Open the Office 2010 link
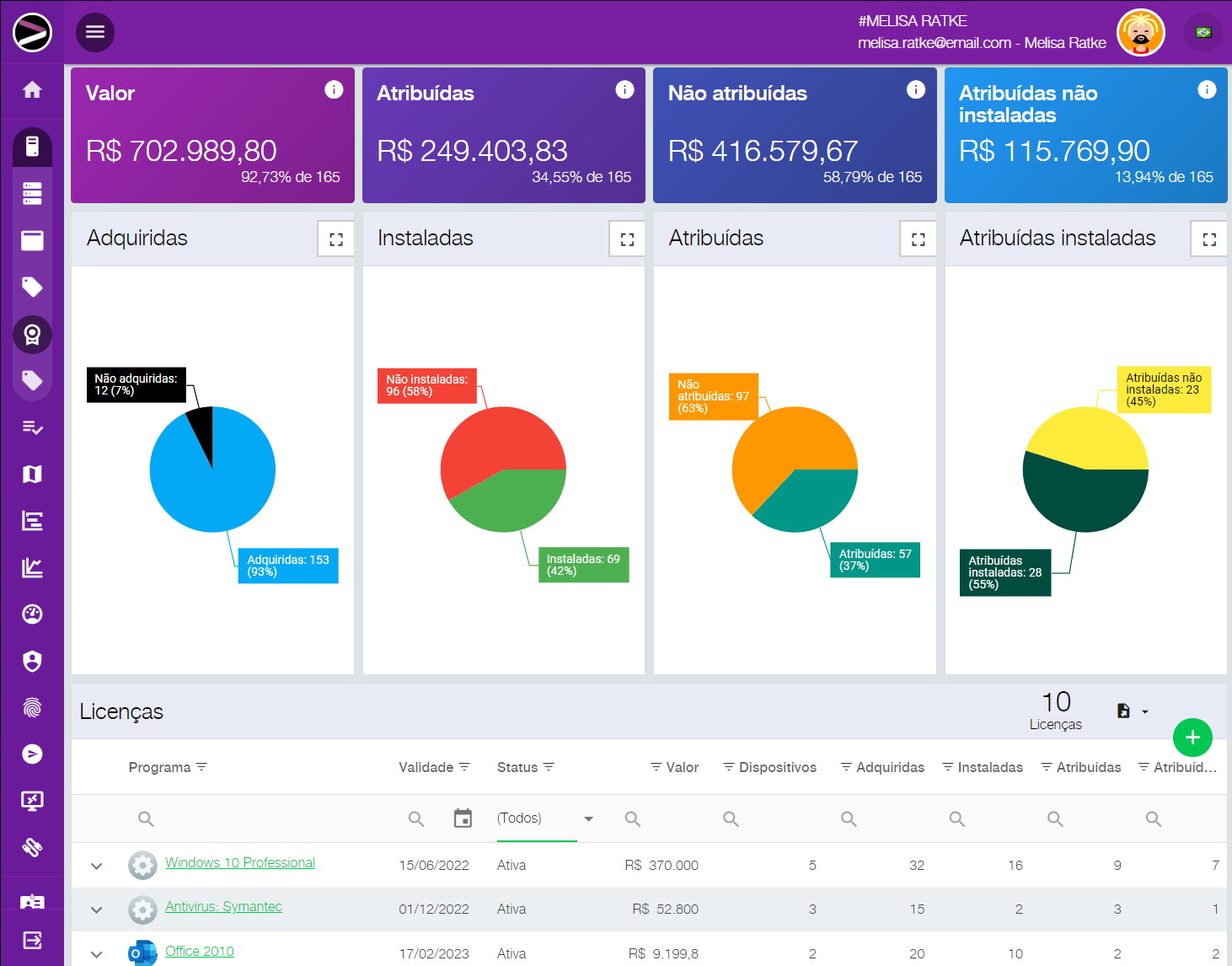Viewport: 1232px width, 966px height. point(200,951)
